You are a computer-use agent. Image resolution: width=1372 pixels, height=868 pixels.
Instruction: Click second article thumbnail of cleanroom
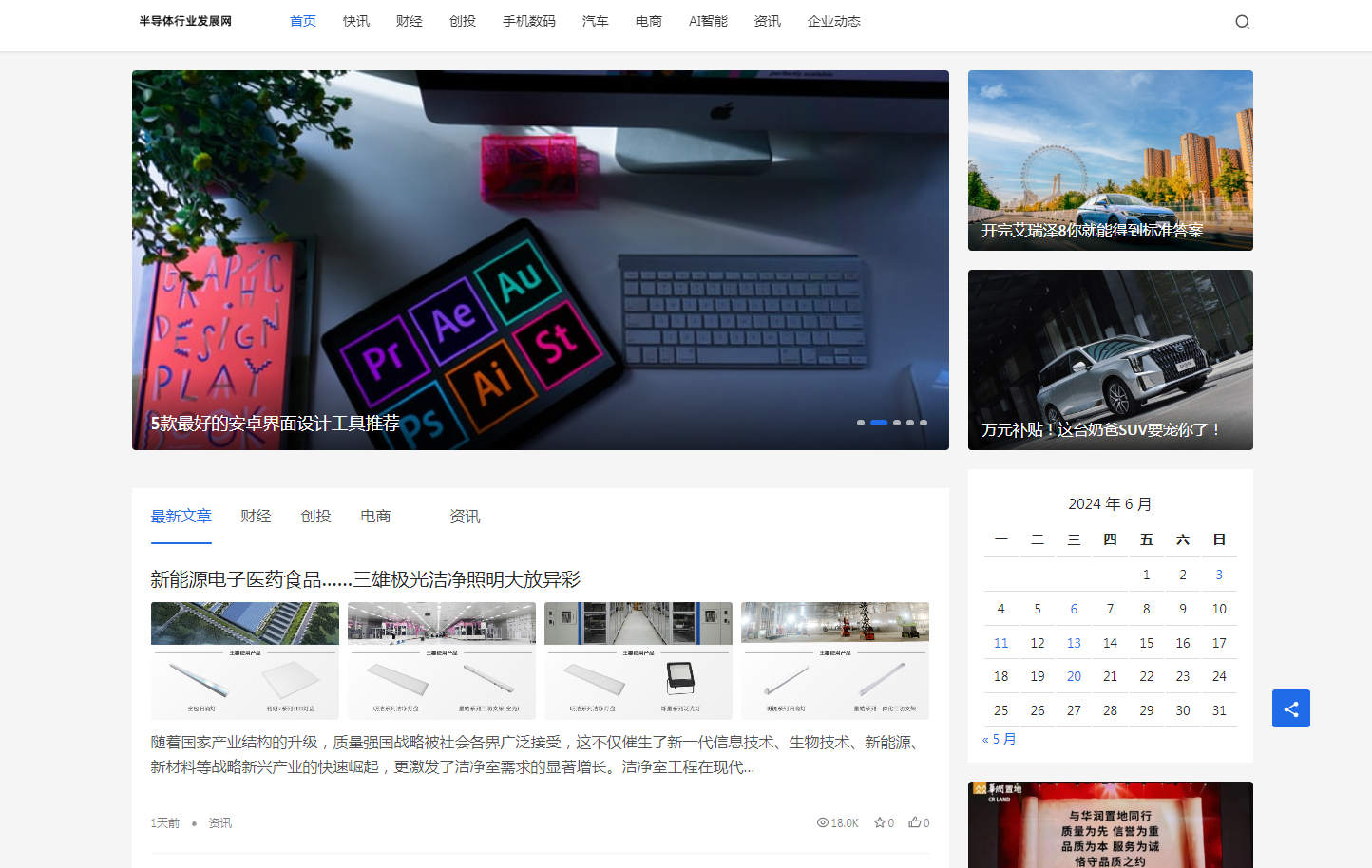tap(442, 661)
